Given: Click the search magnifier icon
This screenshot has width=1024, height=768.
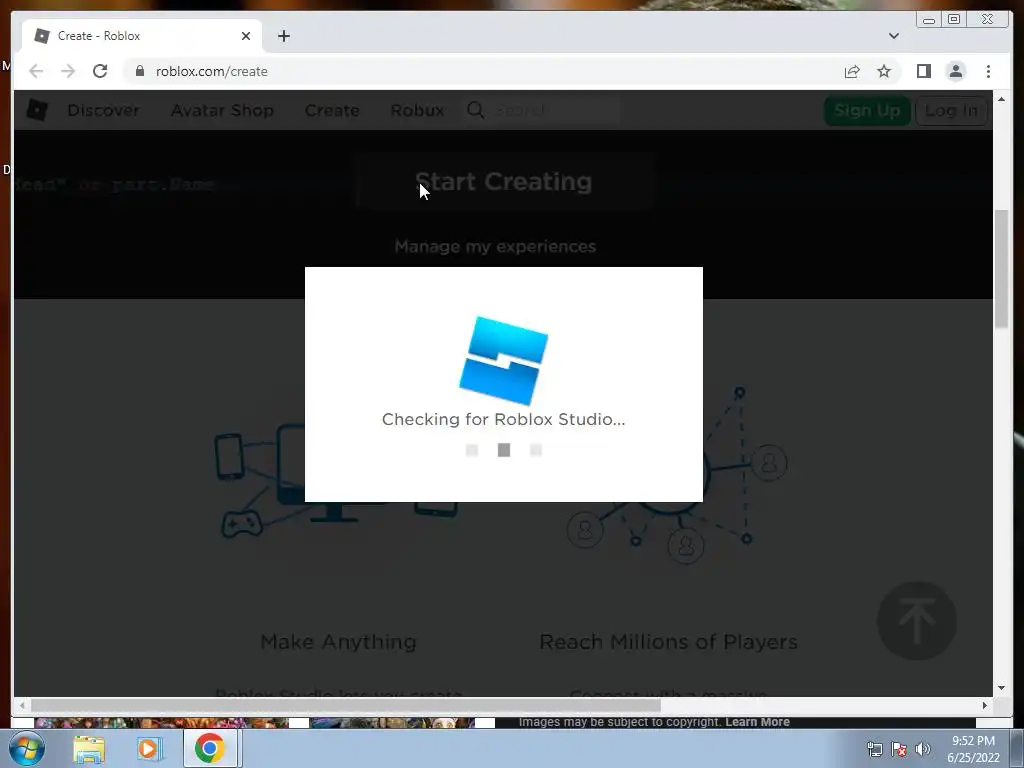Looking at the screenshot, I should coord(475,110).
